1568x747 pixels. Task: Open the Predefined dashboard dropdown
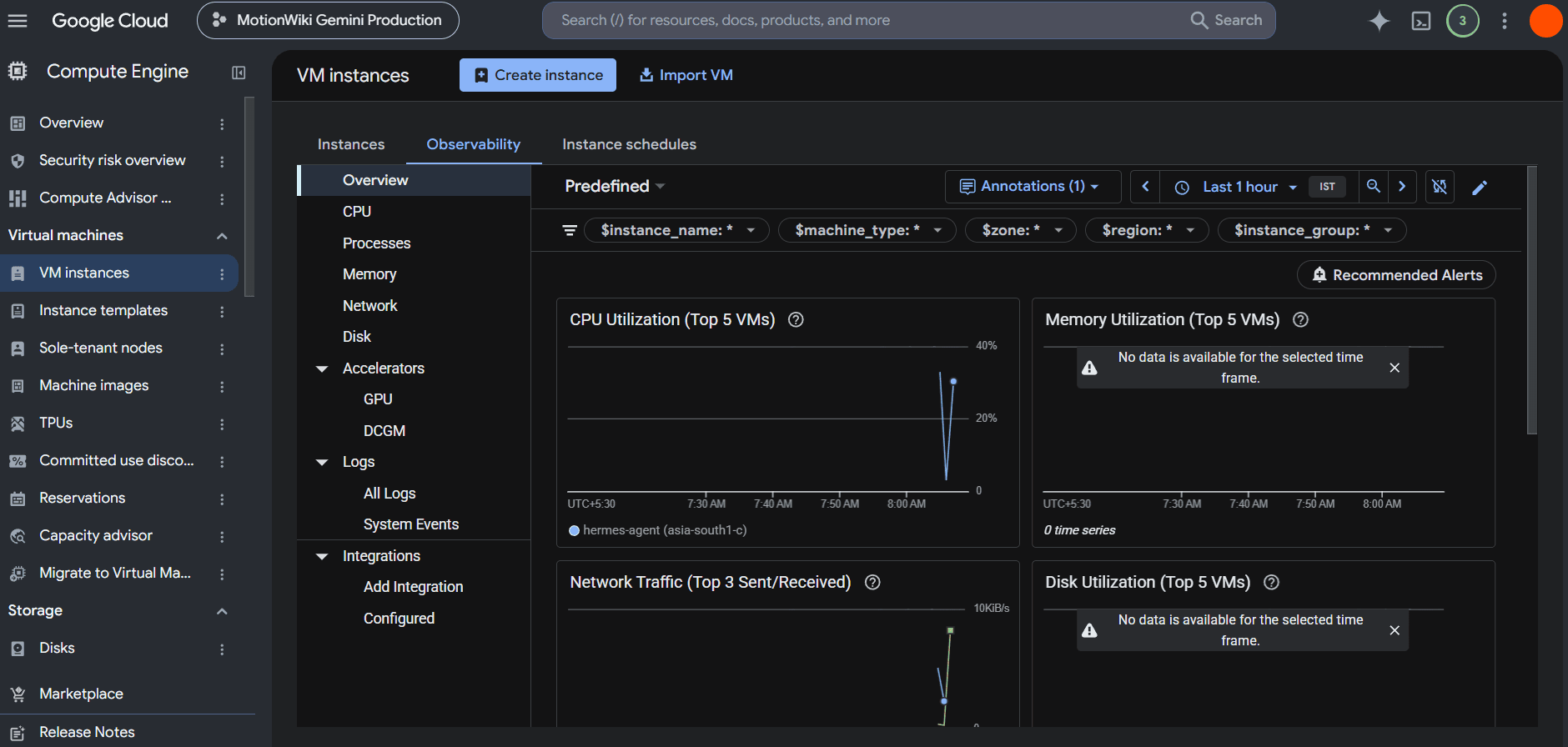[x=615, y=186]
